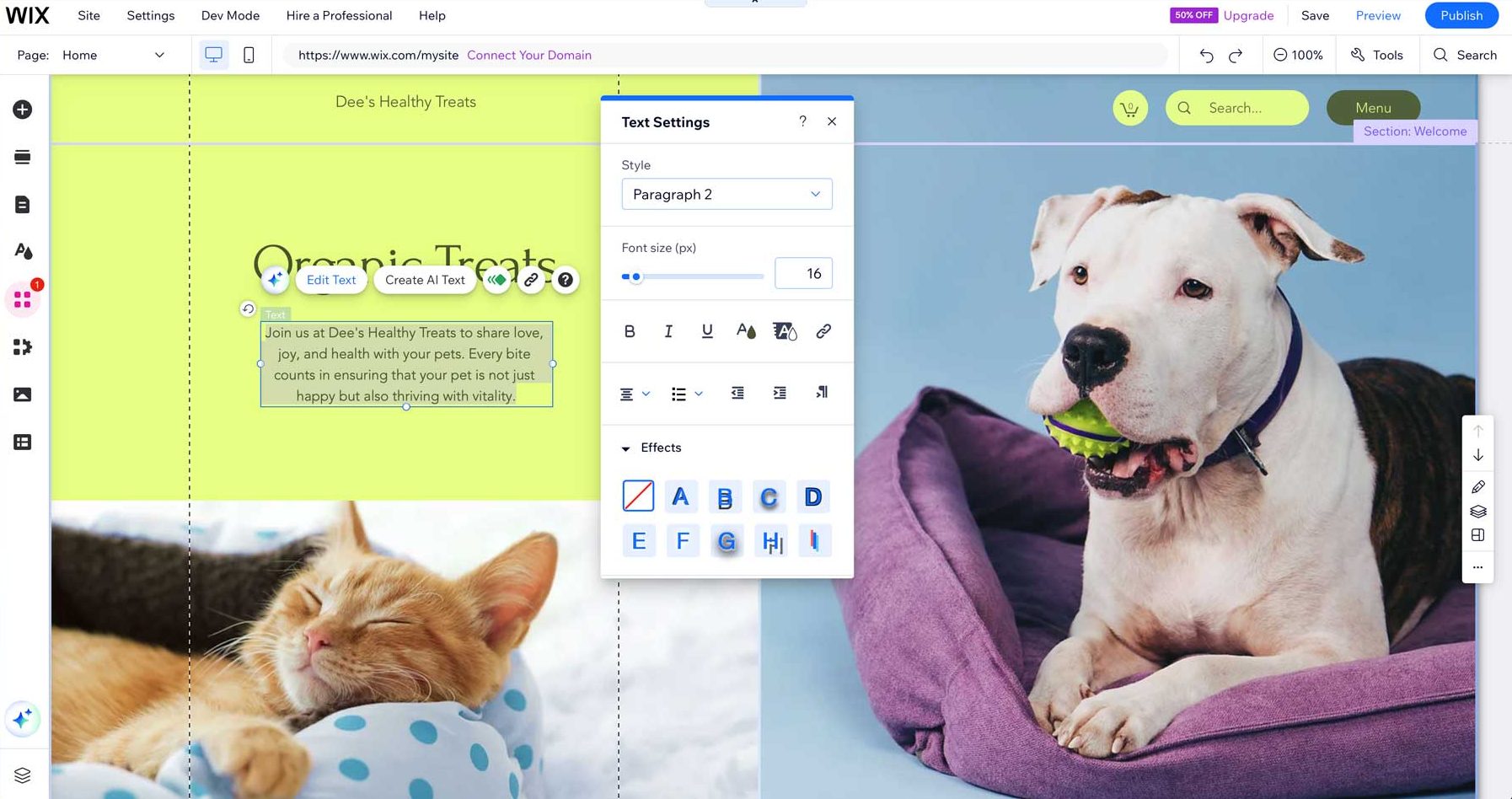Click the Publish button
This screenshot has height=799, width=1512.
(1461, 15)
